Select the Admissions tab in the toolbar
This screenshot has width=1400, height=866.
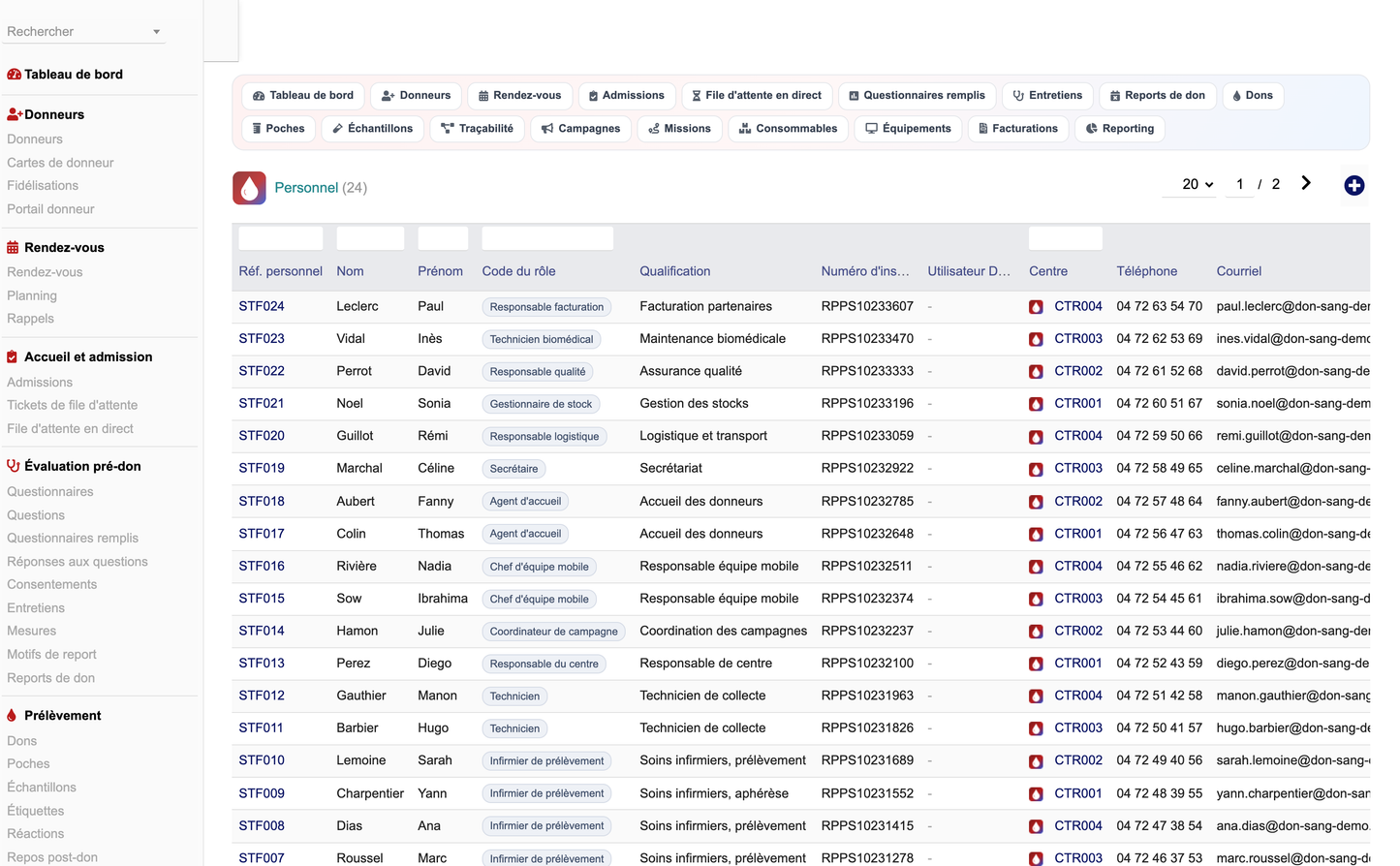pyautogui.click(x=627, y=96)
